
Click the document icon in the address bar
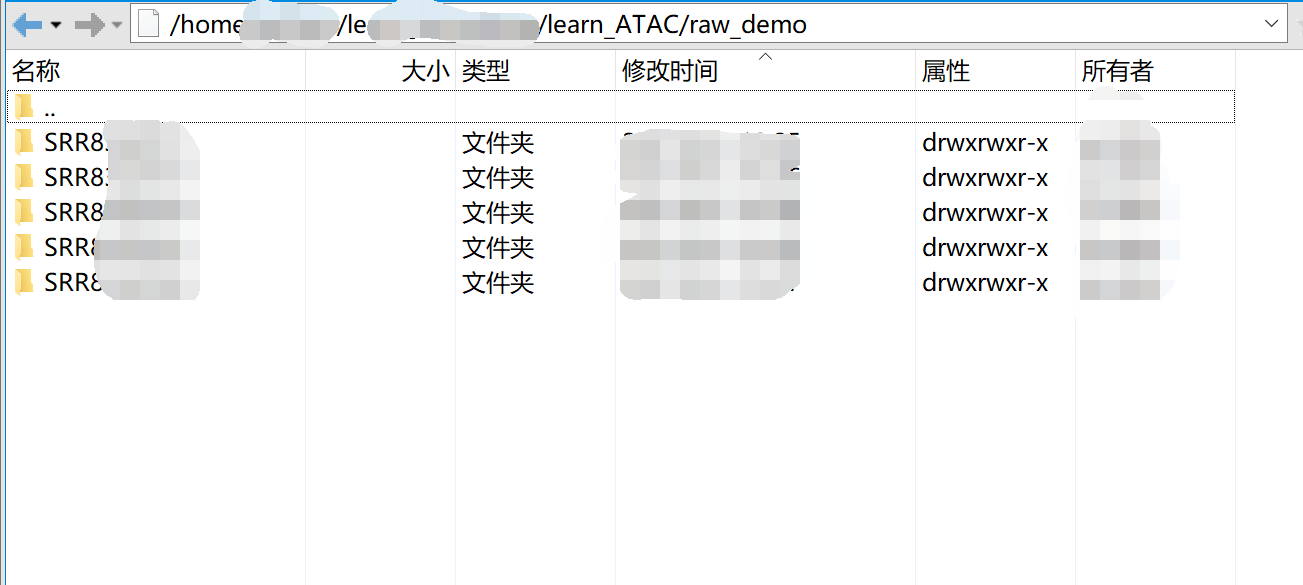click(x=146, y=23)
